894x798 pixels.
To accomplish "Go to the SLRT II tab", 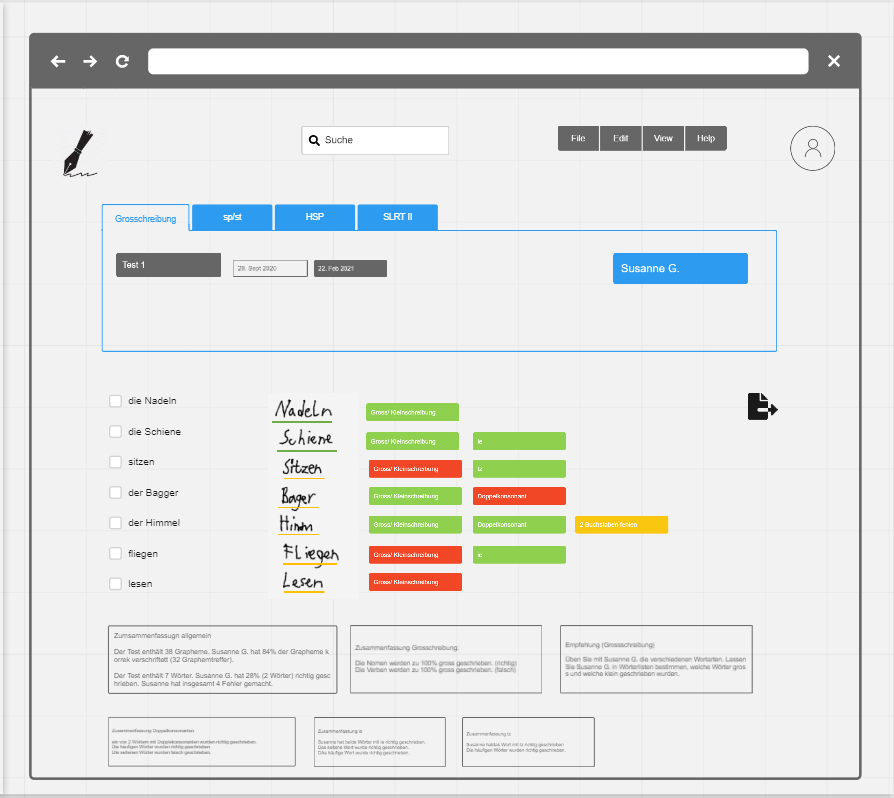I will pyautogui.click(x=397, y=217).
